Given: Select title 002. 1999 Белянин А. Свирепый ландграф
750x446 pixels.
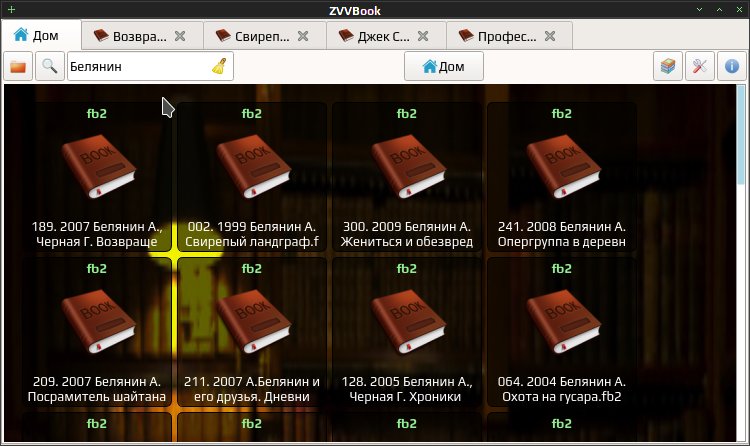Looking at the screenshot, I should point(252,234).
